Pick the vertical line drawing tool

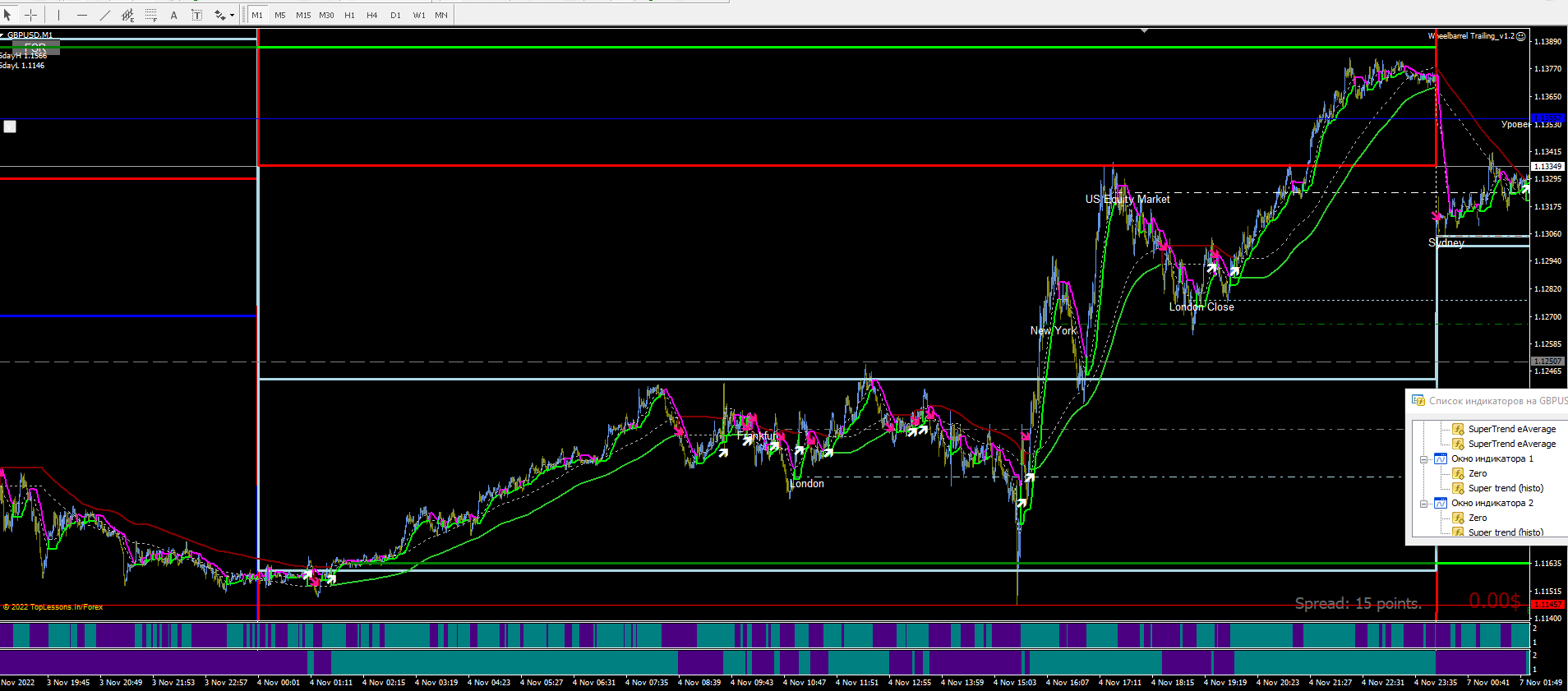pyautogui.click(x=58, y=15)
